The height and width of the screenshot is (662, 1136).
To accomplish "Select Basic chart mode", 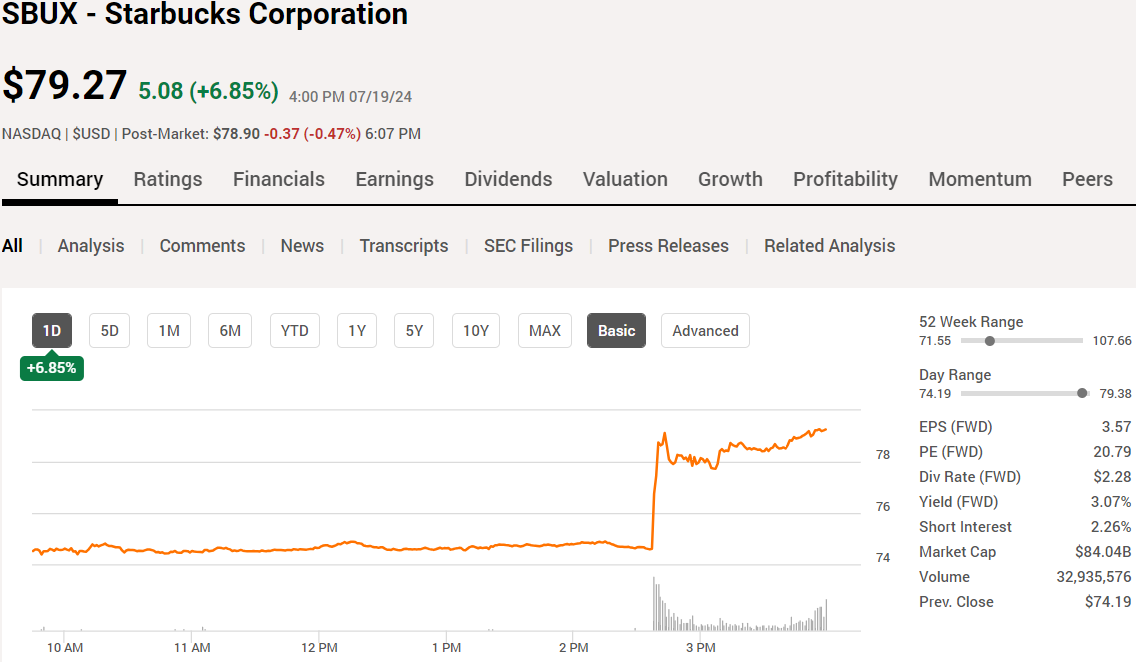I will [617, 330].
